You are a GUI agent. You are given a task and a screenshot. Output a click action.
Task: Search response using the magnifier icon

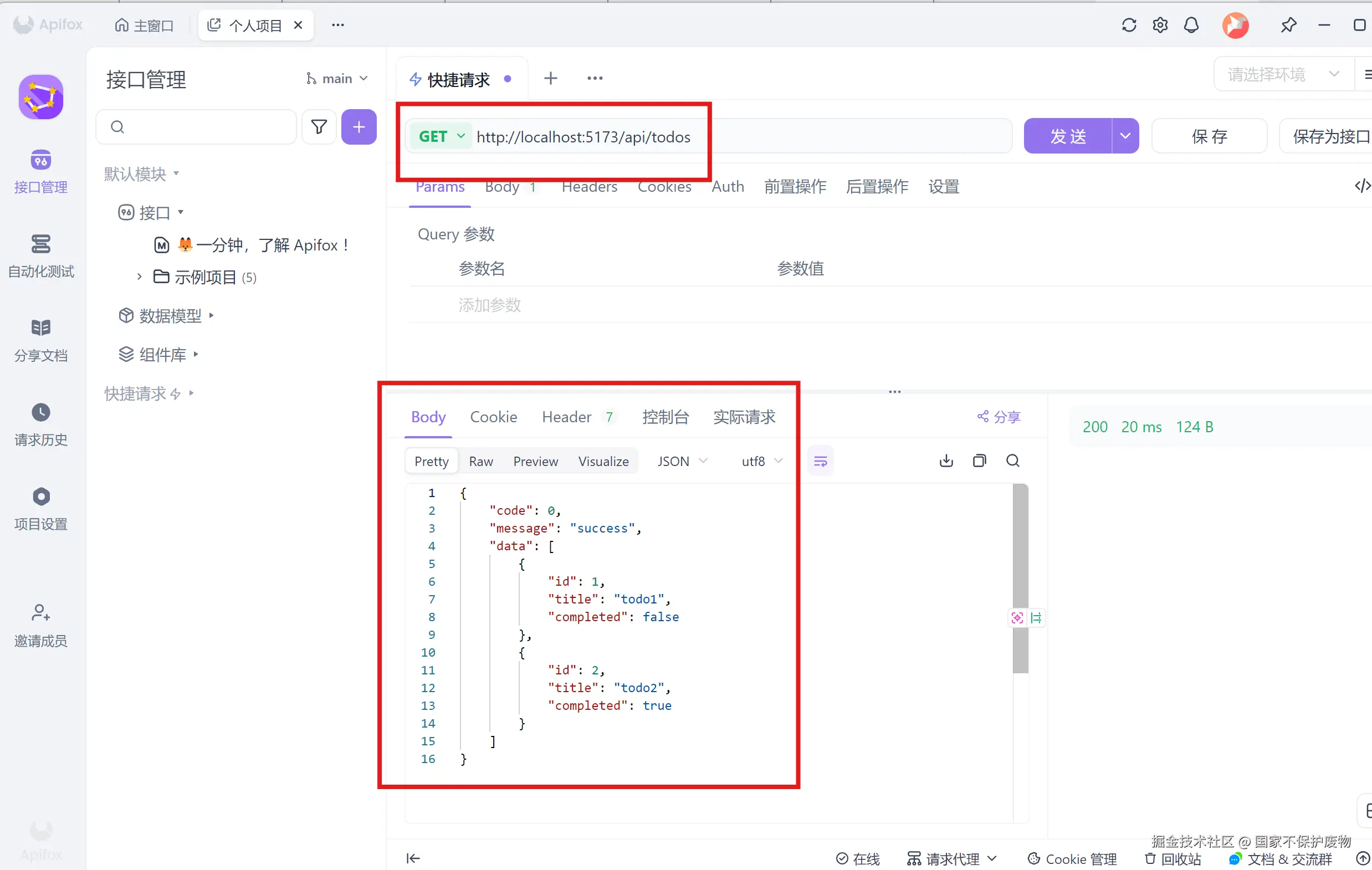coord(1012,460)
